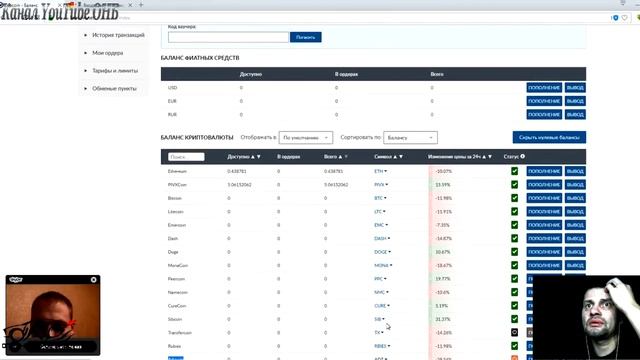640x360 pixels.
Task: Toggle the PIVXCoin status checkbox
Action: point(514,184)
